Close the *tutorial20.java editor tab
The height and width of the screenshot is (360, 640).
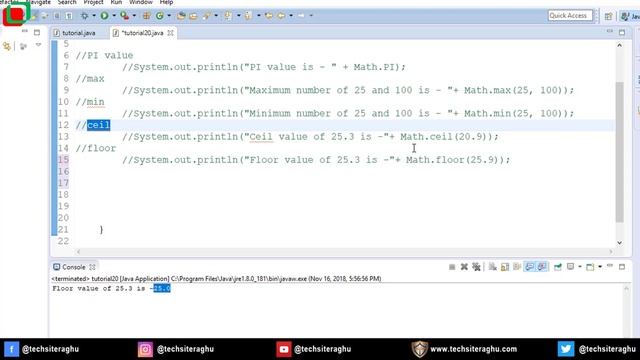point(171,33)
